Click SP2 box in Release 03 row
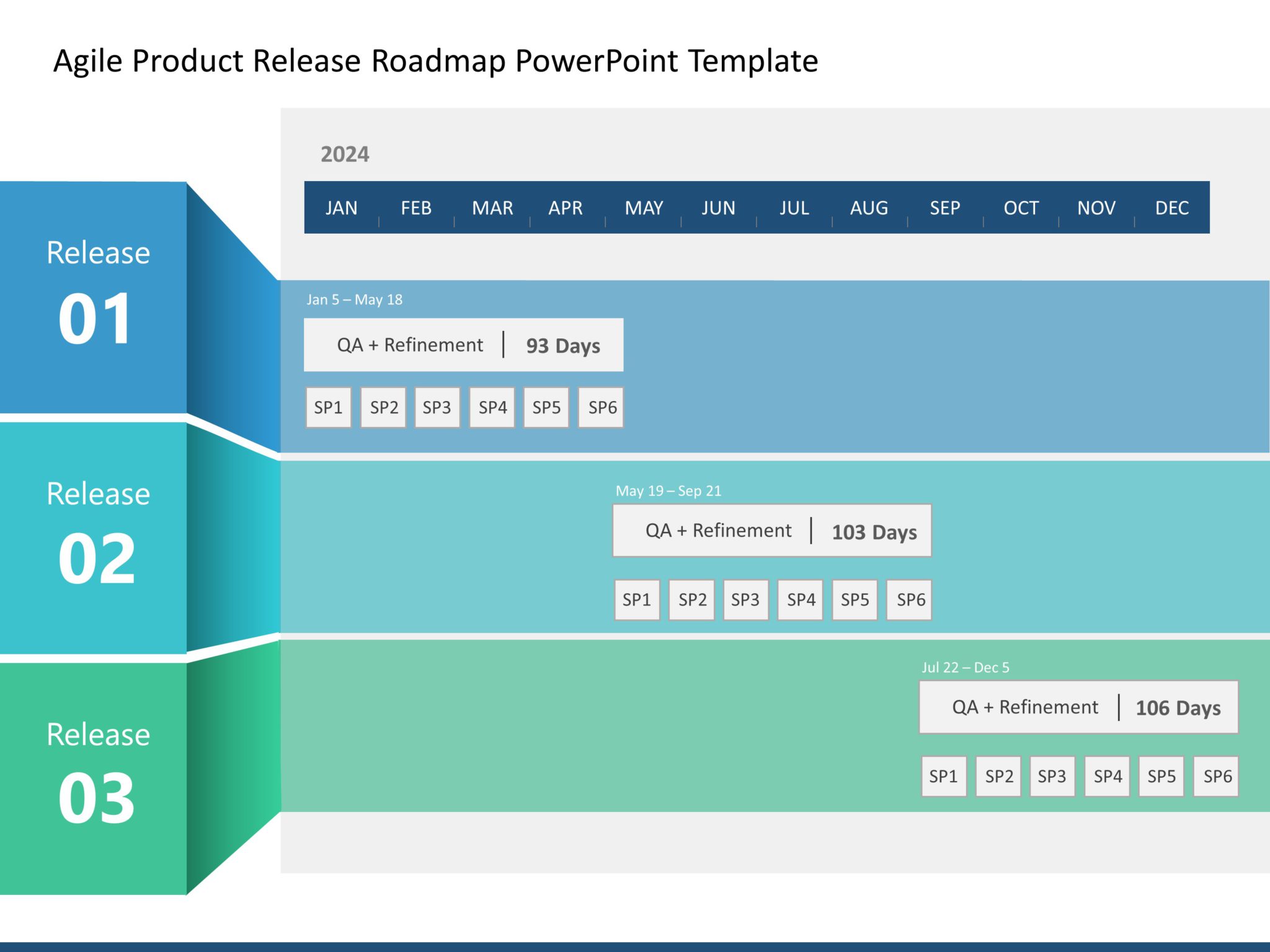Image resolution: width=1270 pixels, height=952 pixels. coord(998,776)
